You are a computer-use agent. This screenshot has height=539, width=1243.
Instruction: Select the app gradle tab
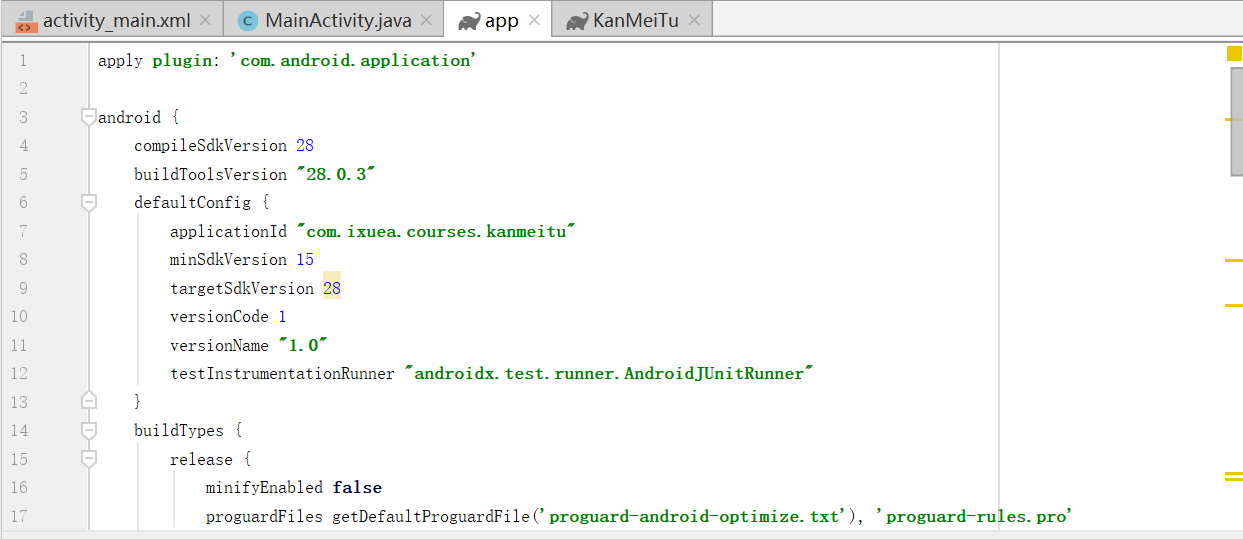point(502,20)
